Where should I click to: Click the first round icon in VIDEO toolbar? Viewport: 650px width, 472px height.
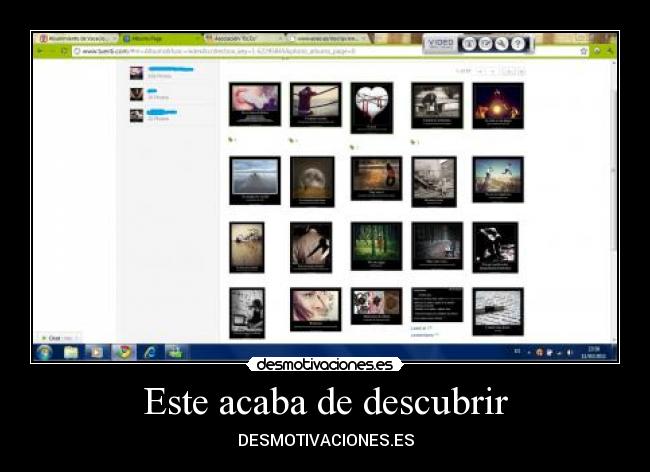point(469,44)
